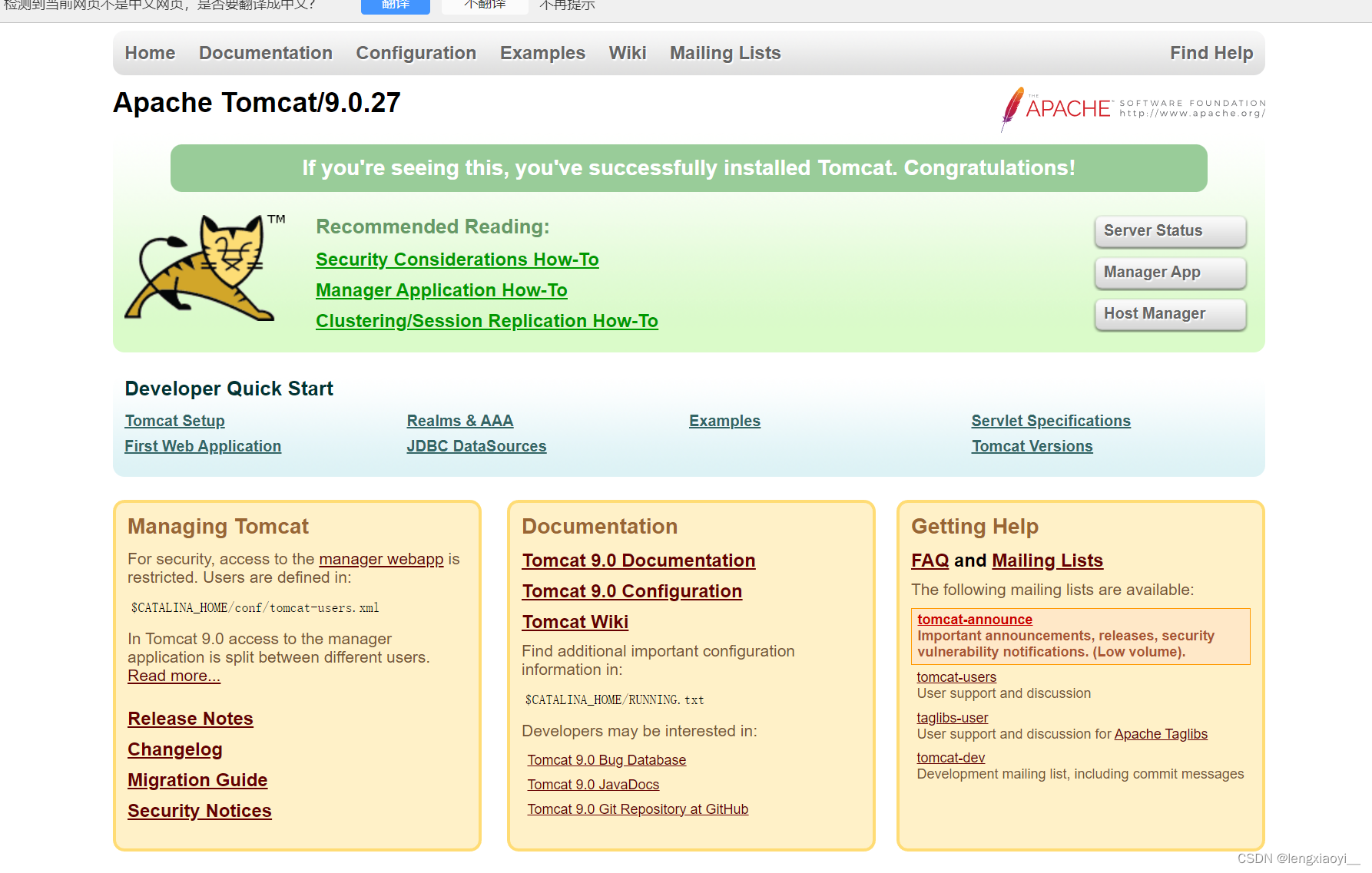This screenshot has width=1372, height=873.
Task: Open the Tomcat Setup link
Action: coord(175,421)
